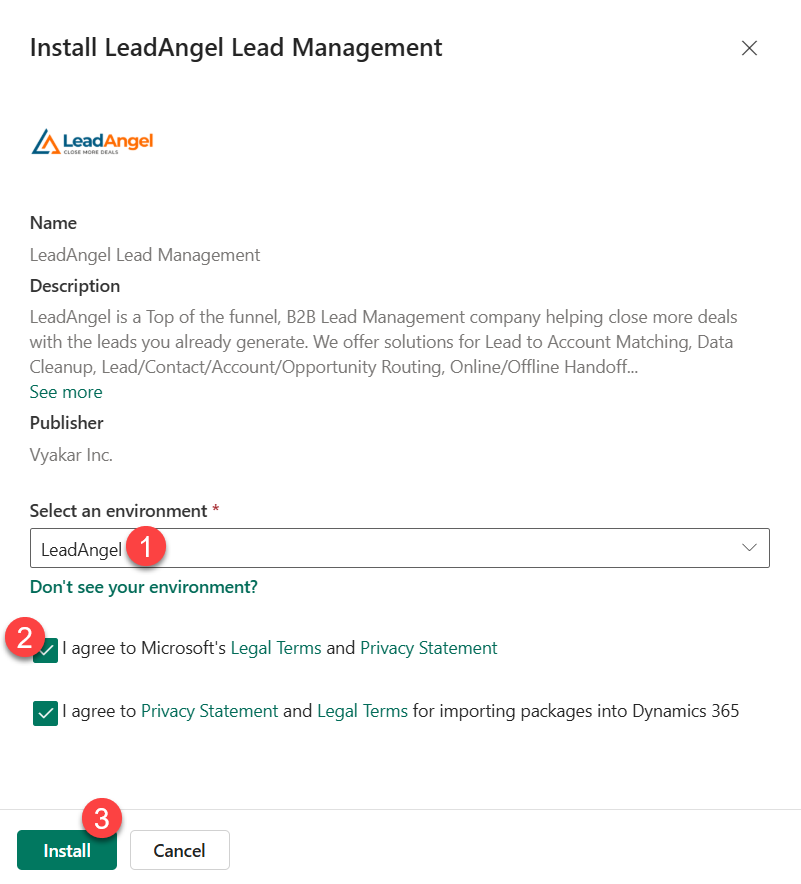Toggle Microsoft's Legal Terms agreement checkbox
Screen dimensions: 801x884
pos(46,651)
